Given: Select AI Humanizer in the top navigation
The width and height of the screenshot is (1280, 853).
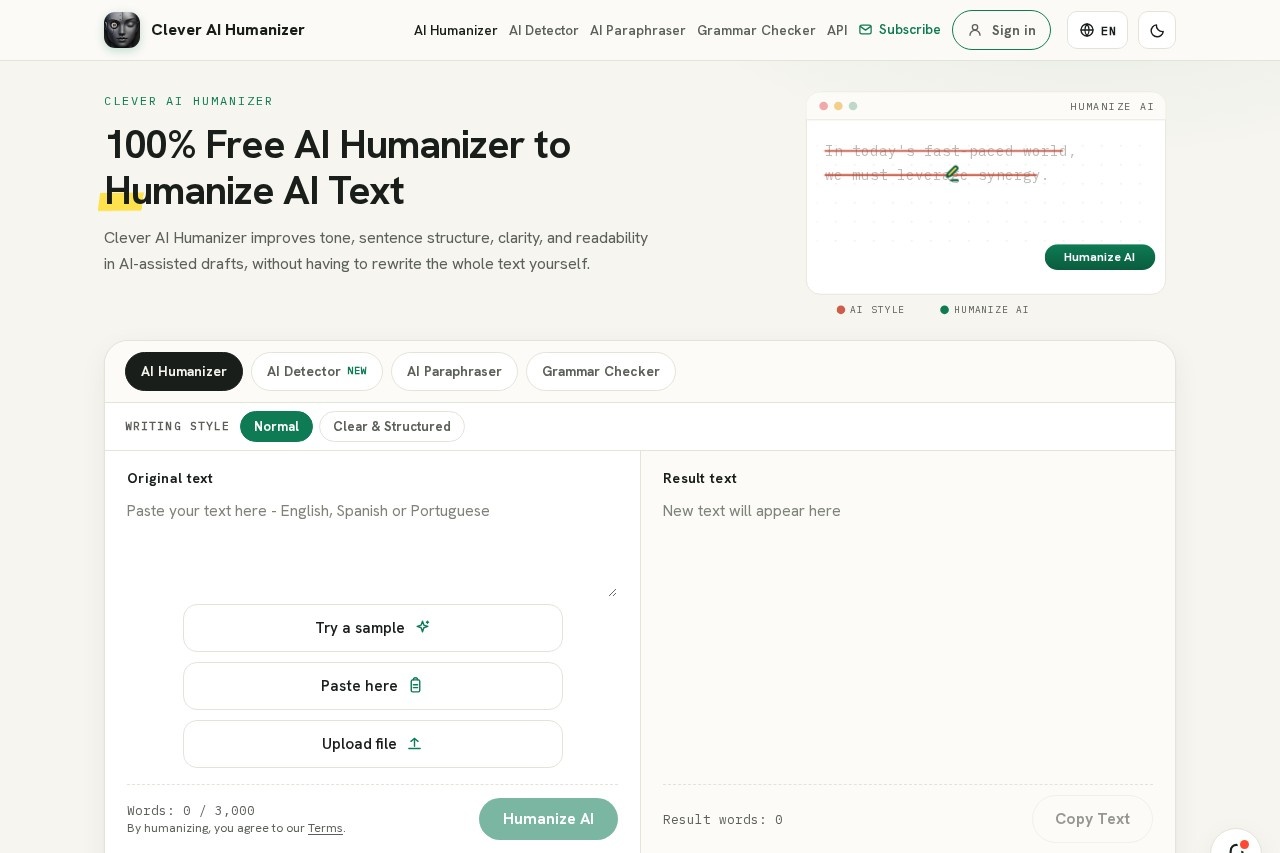Looking at the screenshot, I should 455,30.
